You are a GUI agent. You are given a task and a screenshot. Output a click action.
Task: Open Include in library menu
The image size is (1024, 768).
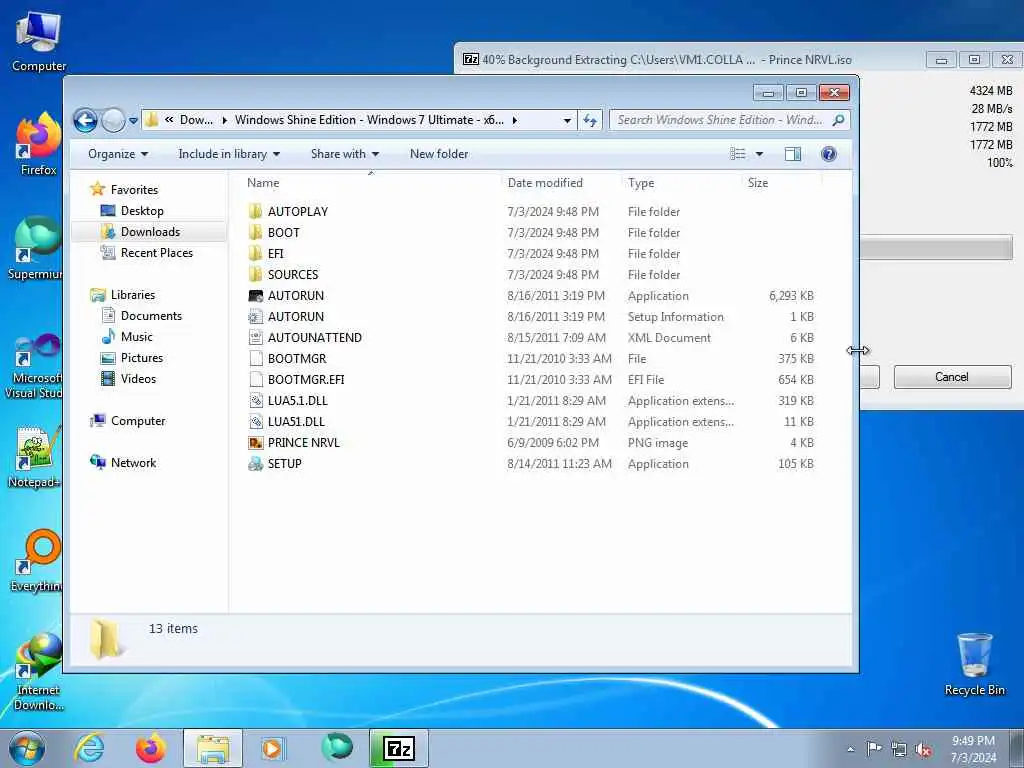pos(229,154)
